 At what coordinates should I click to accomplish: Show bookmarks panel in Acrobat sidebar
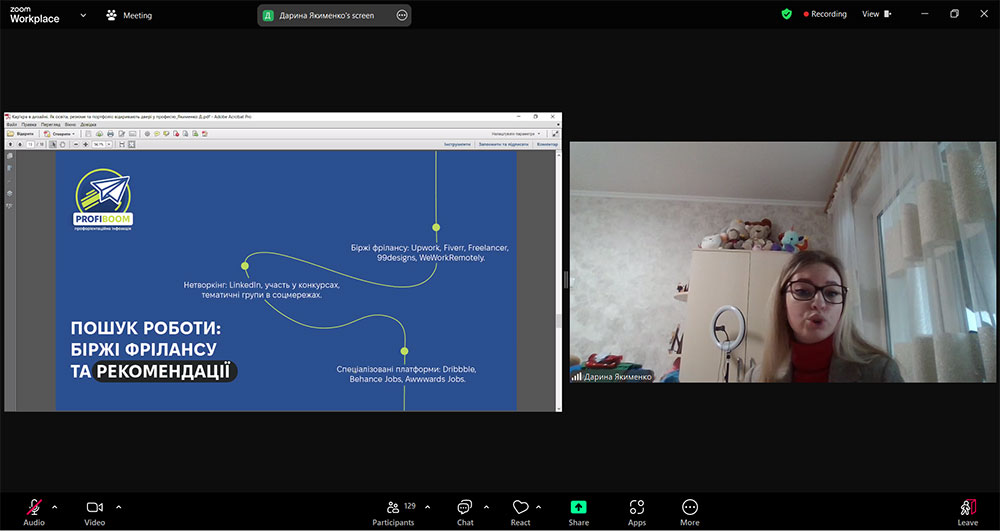tap(10, 168)
